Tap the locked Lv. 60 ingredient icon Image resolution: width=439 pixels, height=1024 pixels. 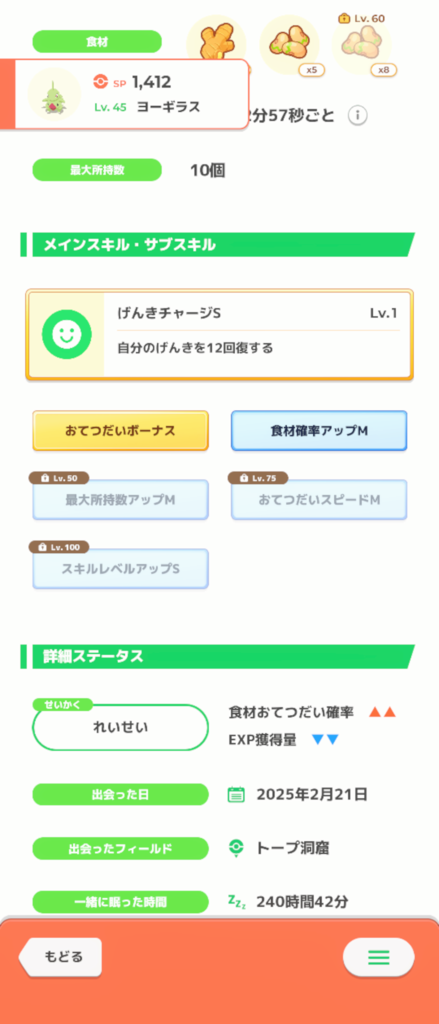(x=361, y=44)
